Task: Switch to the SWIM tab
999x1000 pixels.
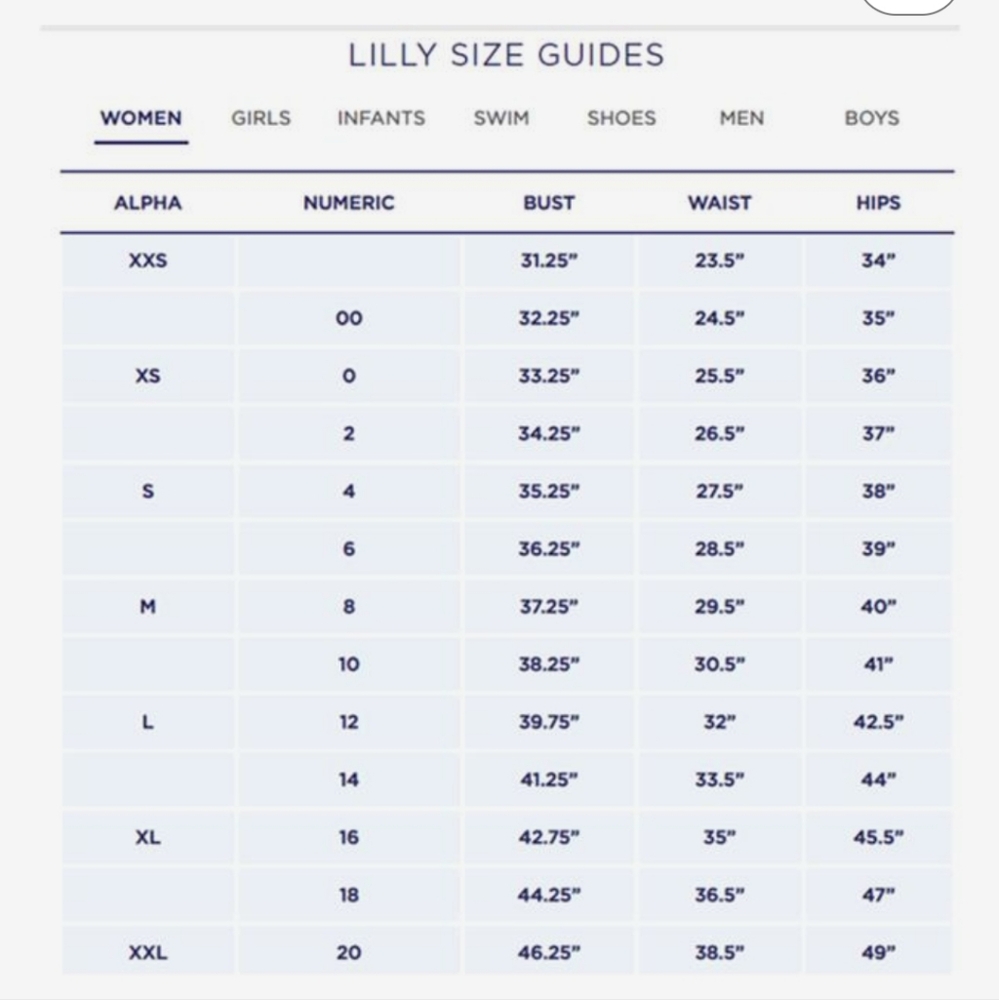Action: pyautogui.click(x=501, y=119)
